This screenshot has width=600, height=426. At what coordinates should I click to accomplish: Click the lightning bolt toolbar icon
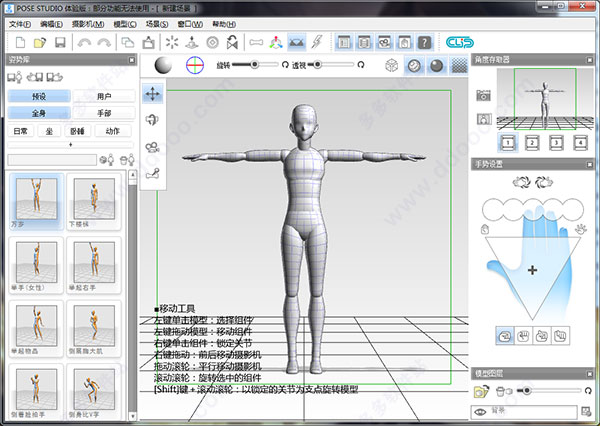[316, 42]
